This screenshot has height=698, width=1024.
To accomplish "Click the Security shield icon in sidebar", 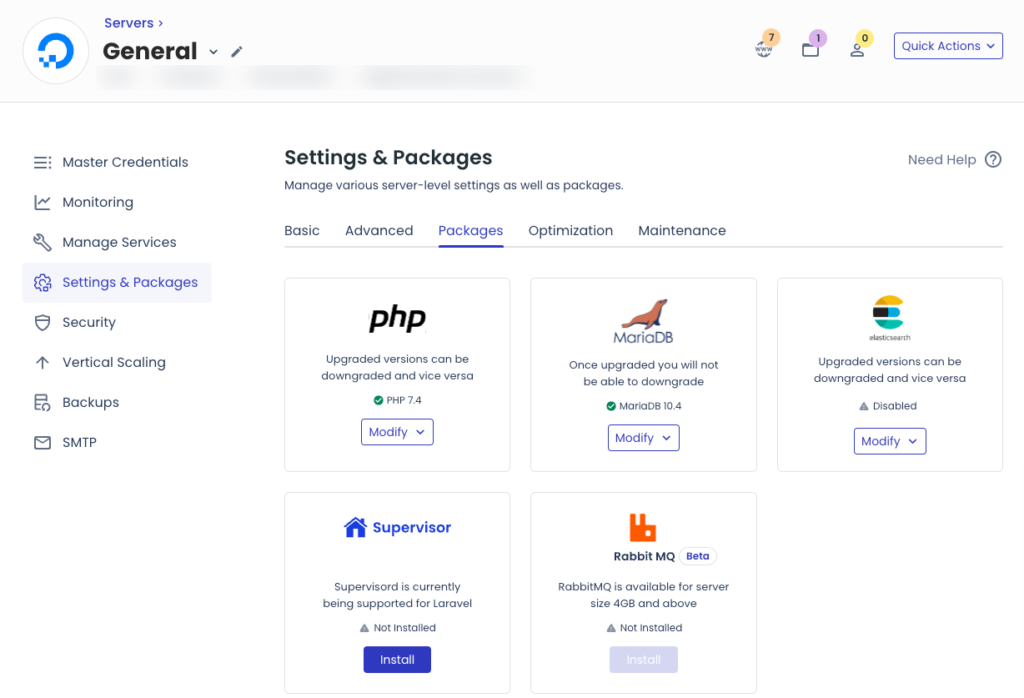I will pos(42,323).
